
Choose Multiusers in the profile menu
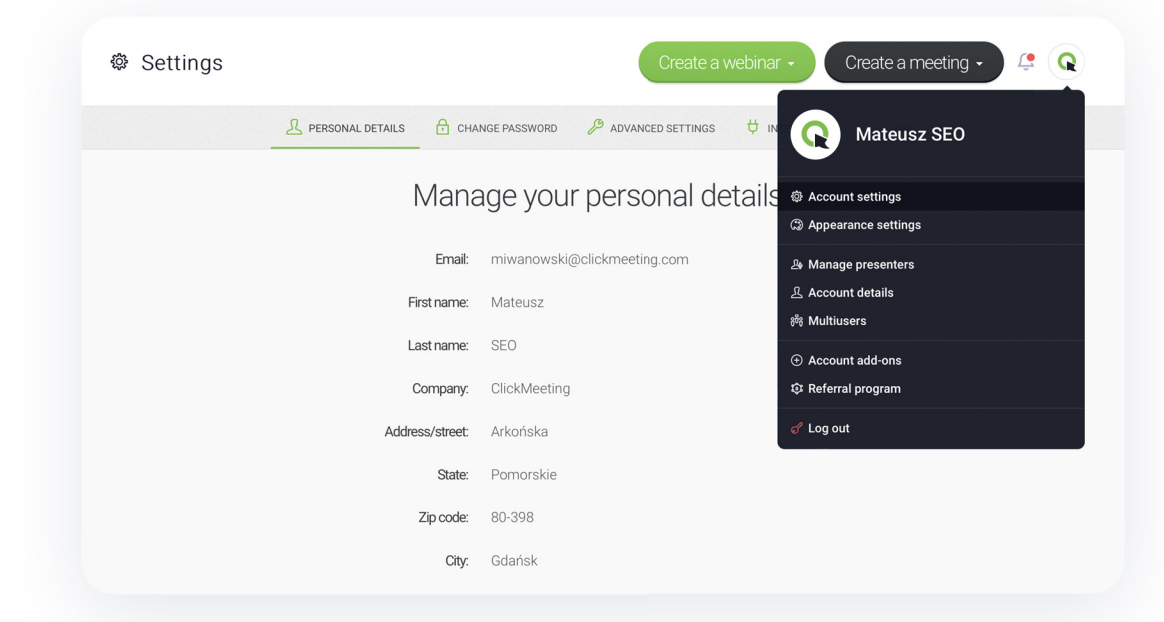pyautogui.click(x=931, y=321)
